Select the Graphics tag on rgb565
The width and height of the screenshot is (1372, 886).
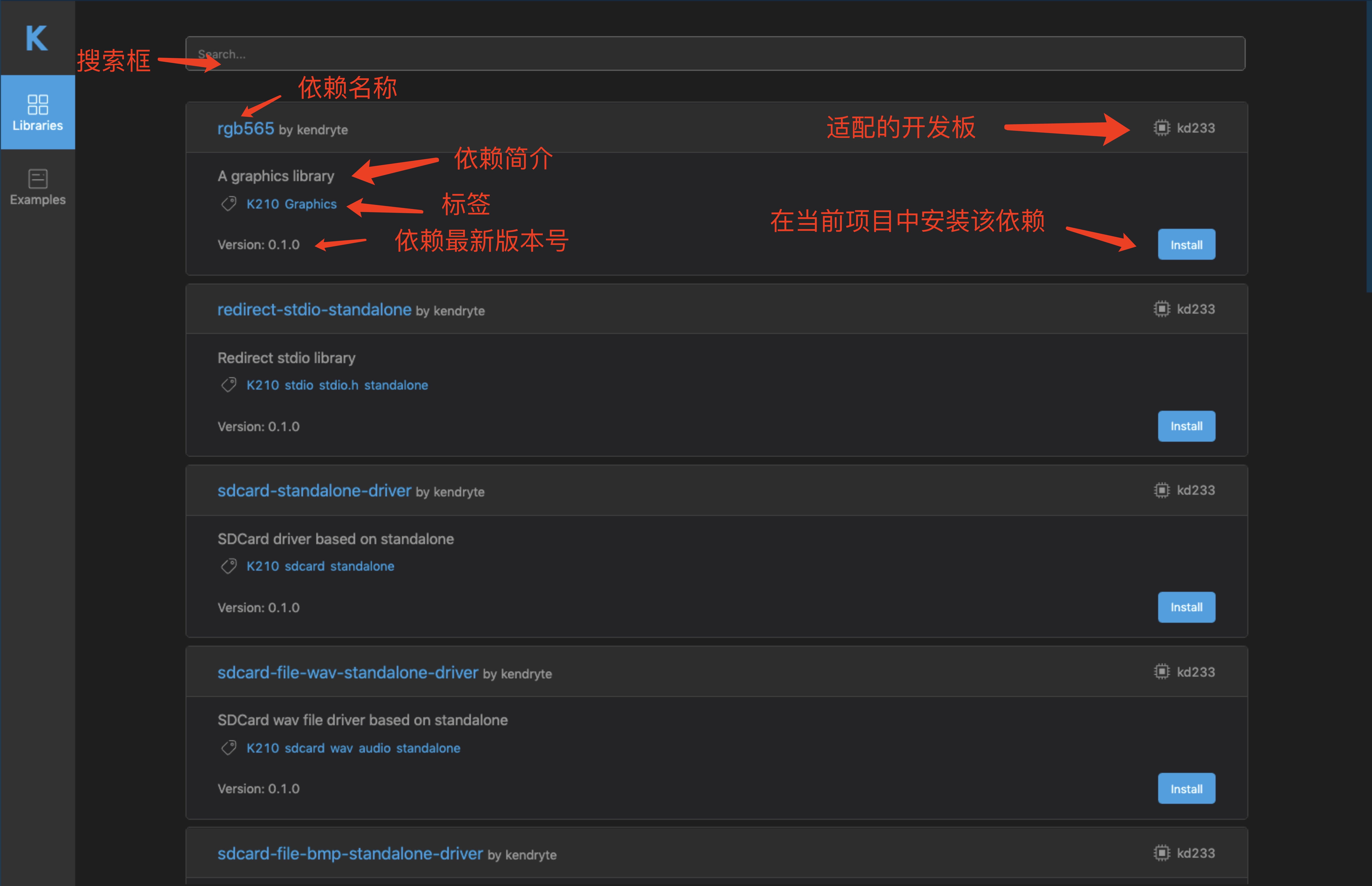(311, 204)
